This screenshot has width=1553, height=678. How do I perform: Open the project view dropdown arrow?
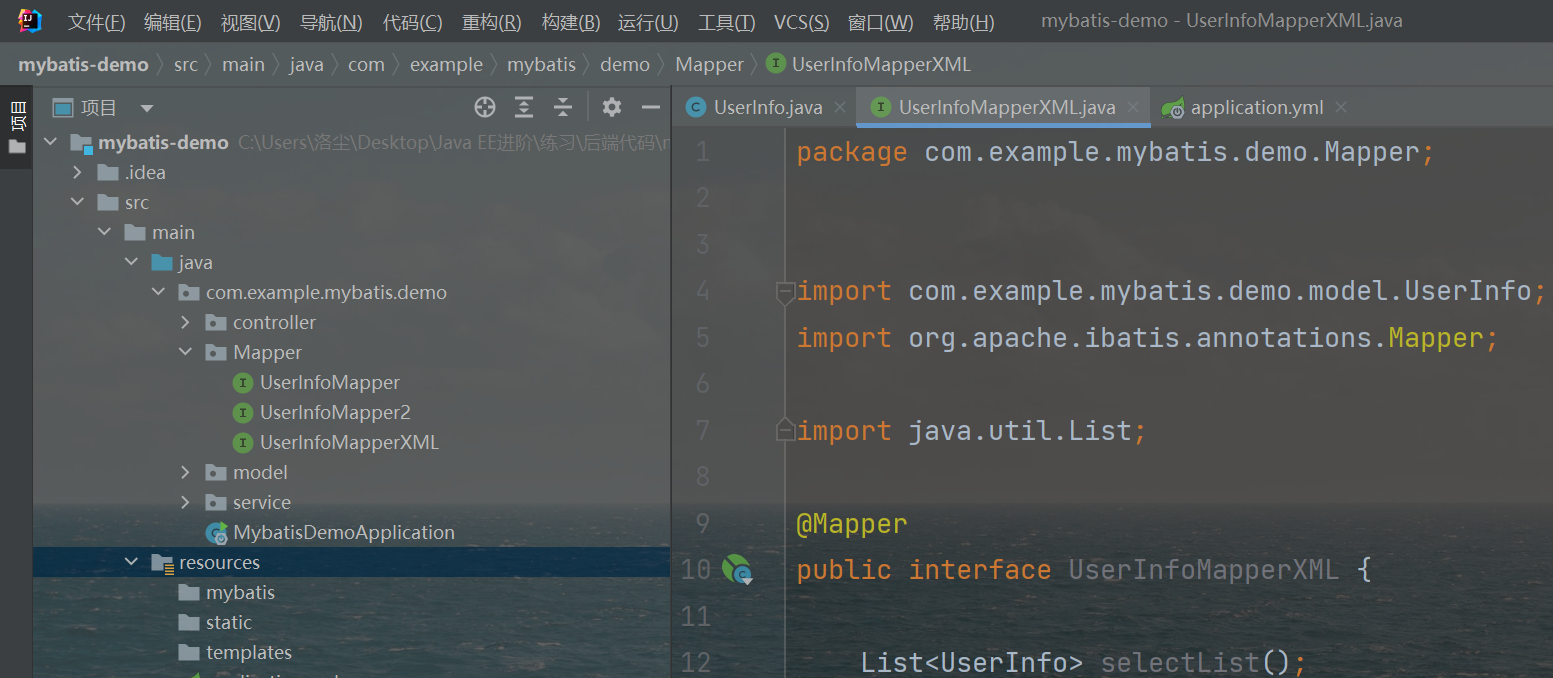tap(147, 108)
